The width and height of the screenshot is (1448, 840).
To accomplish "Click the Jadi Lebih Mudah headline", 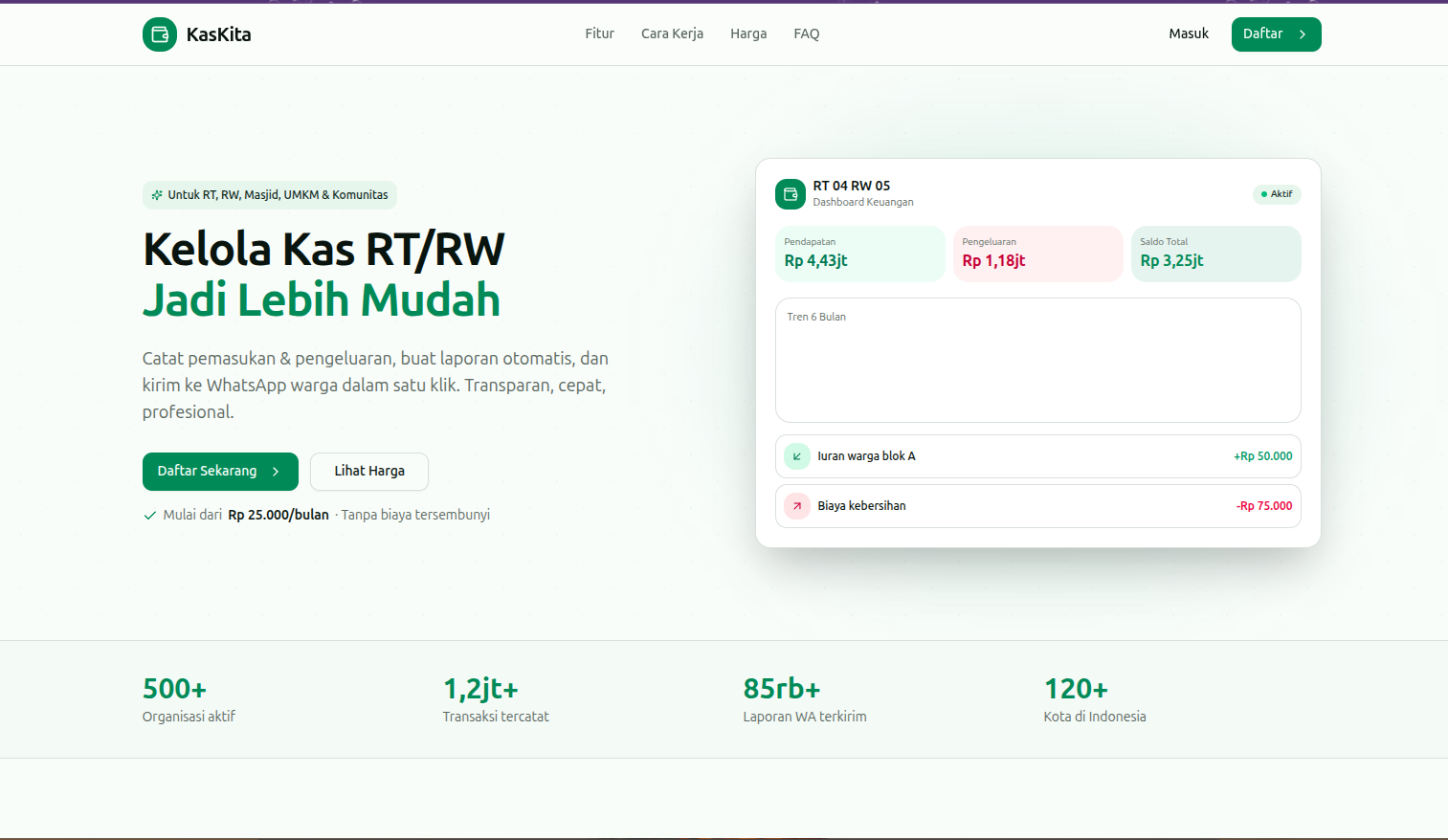I will point(322,299).
